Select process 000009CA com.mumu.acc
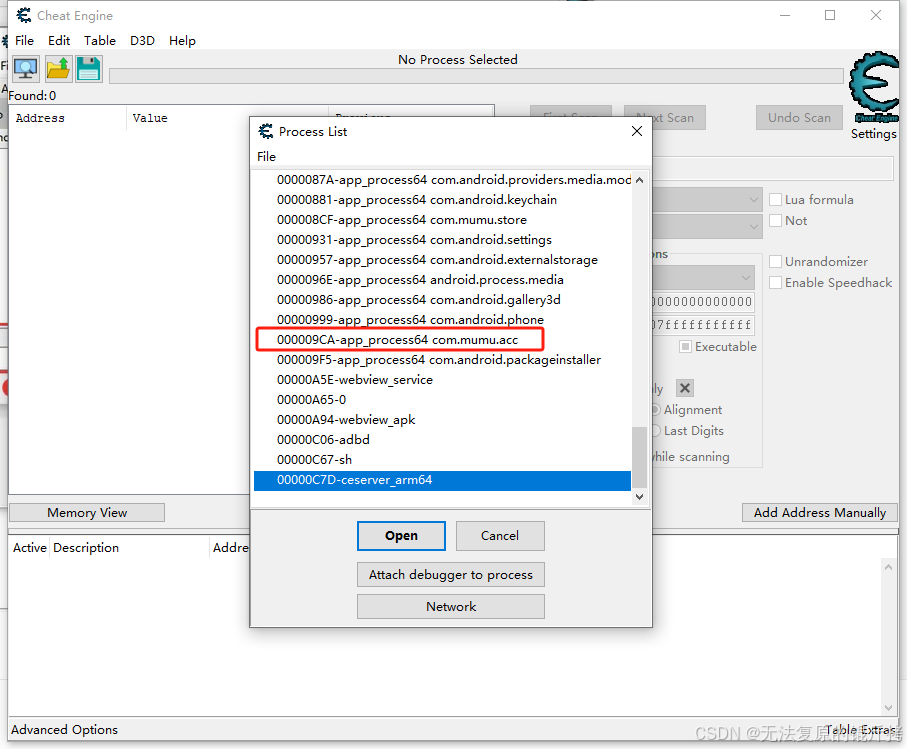Image resolution: width=907 pixels, height=749 pixels. (442, 340)
